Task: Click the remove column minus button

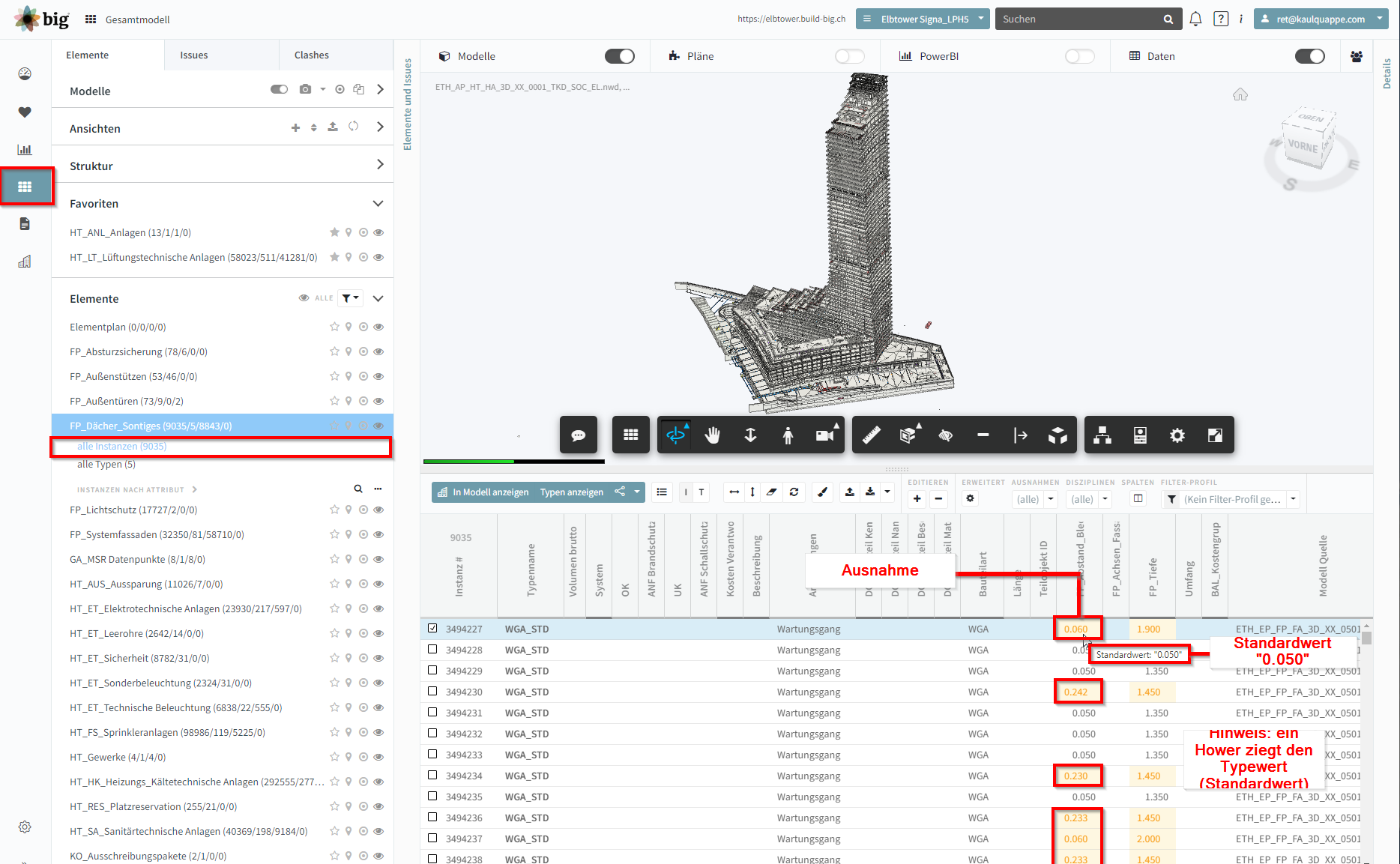Action: pos(938,499)
